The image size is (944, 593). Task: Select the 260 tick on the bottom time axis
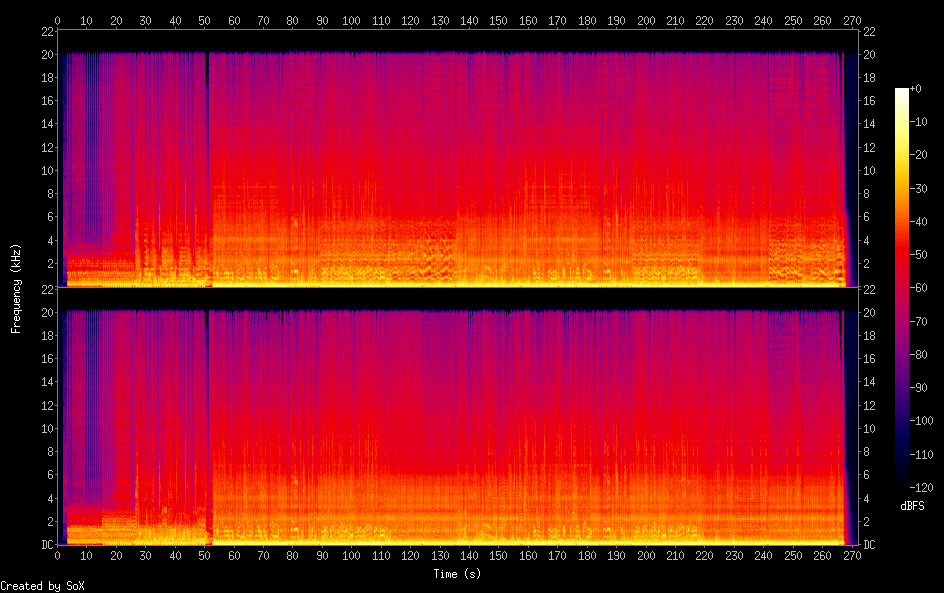[823, 556]
